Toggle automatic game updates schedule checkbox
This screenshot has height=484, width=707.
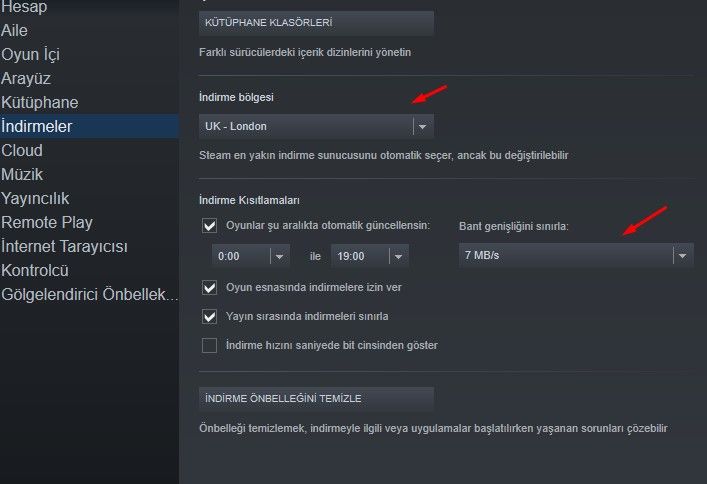(209, 226)
